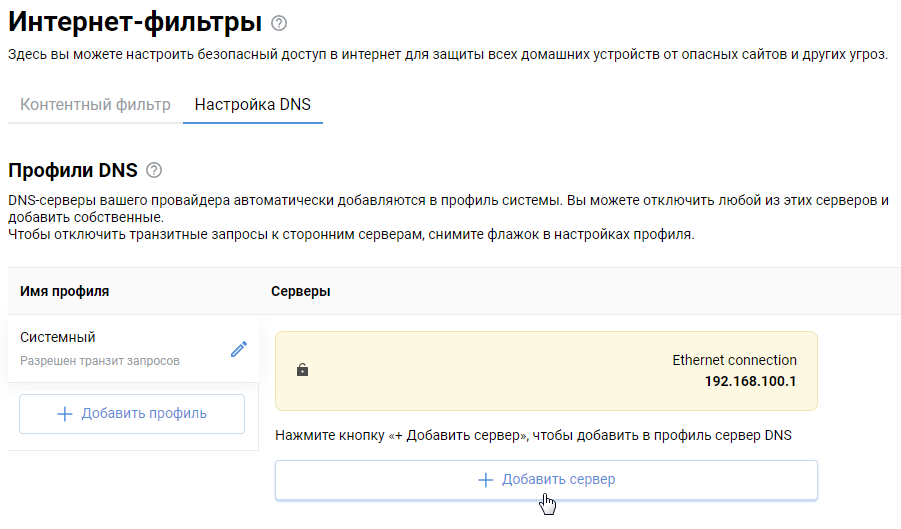901x529 pixels.
Task: Click the Серверы column header
Action: click(x=301, y=291)
